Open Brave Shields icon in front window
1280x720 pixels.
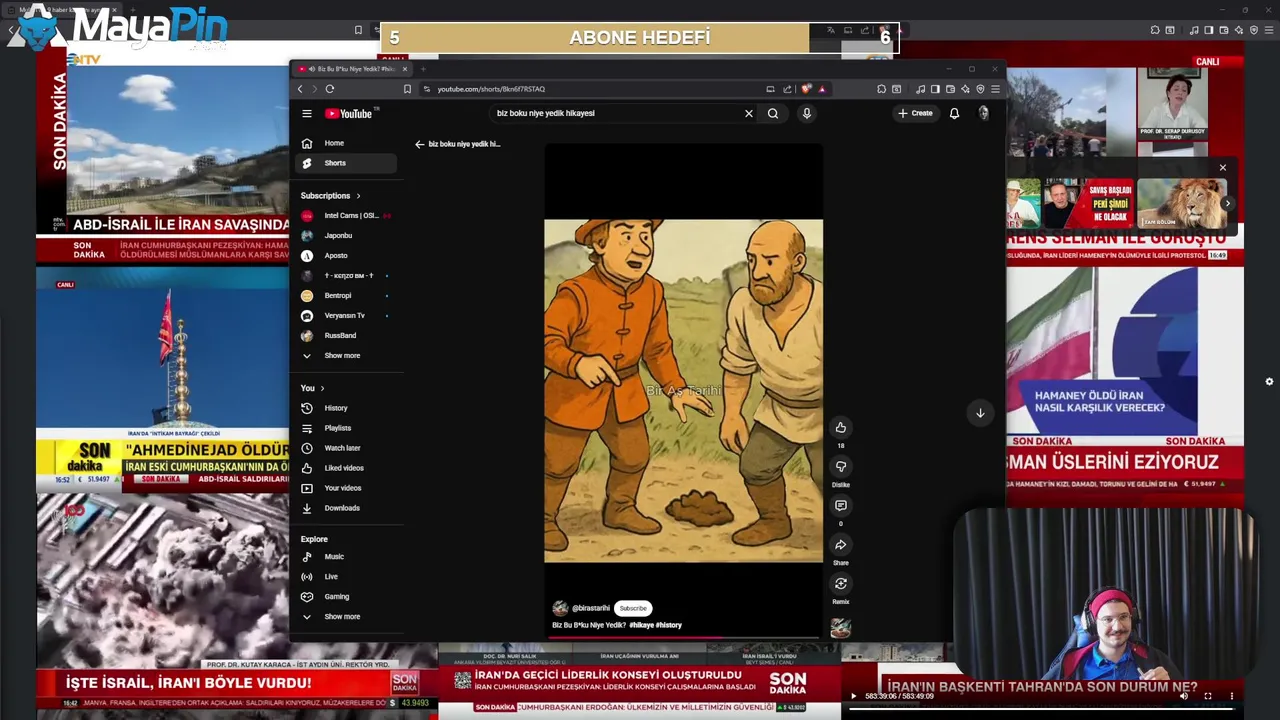pos(806,89)
